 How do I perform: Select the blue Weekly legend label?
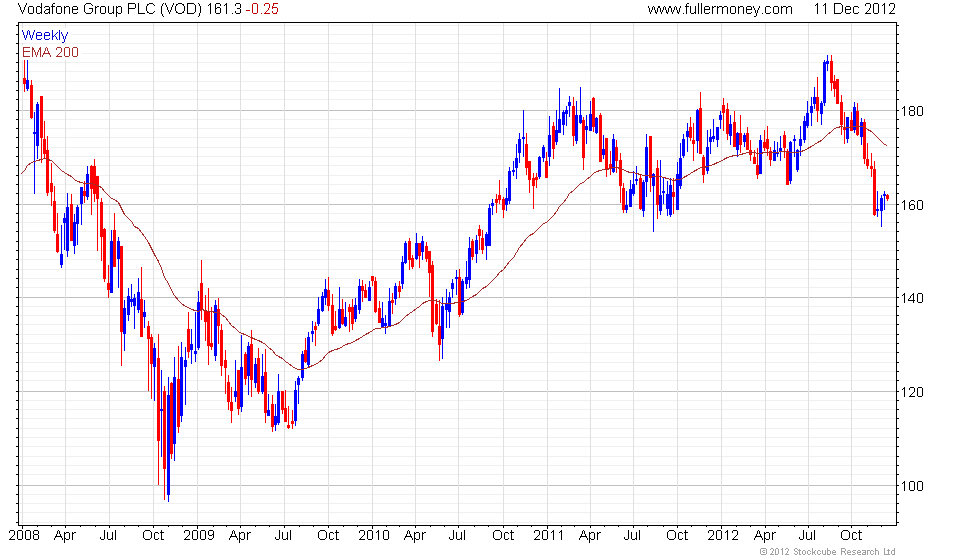(x=45, y=36)
